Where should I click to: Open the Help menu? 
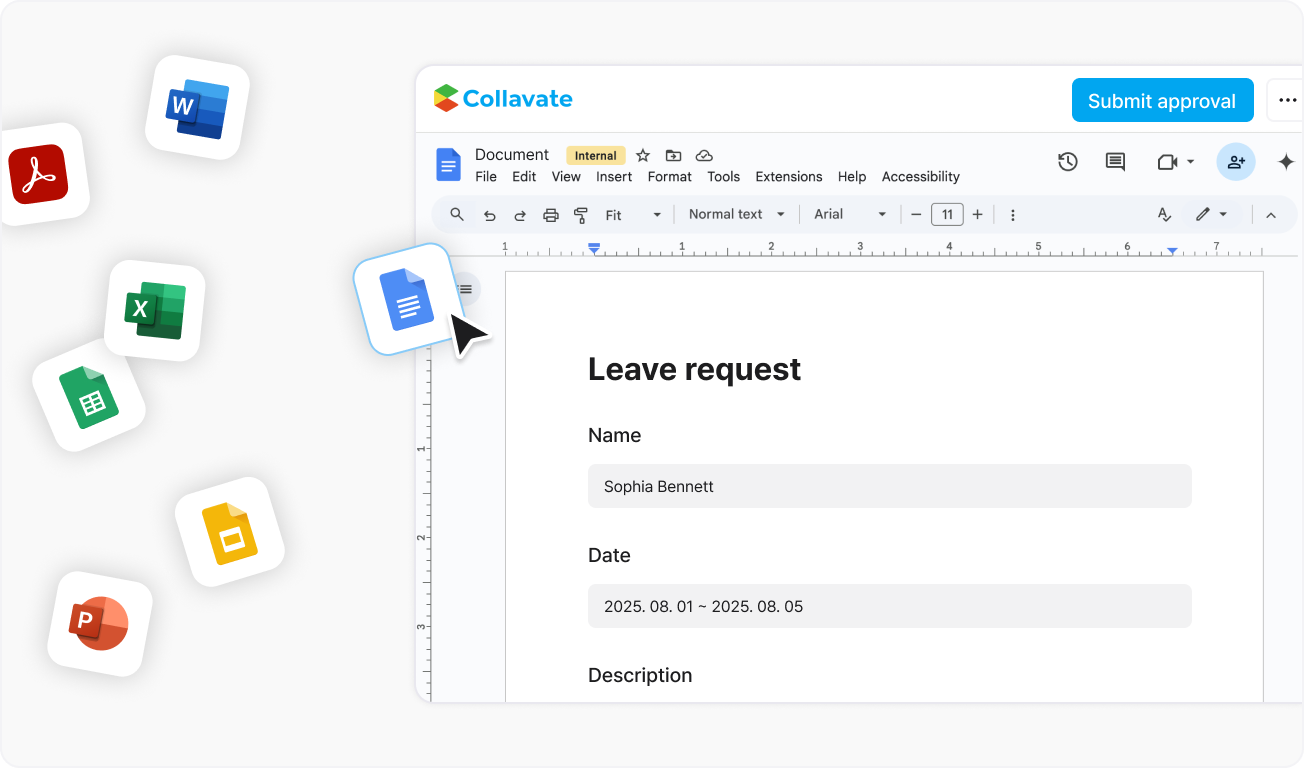[x=852, y=177]
